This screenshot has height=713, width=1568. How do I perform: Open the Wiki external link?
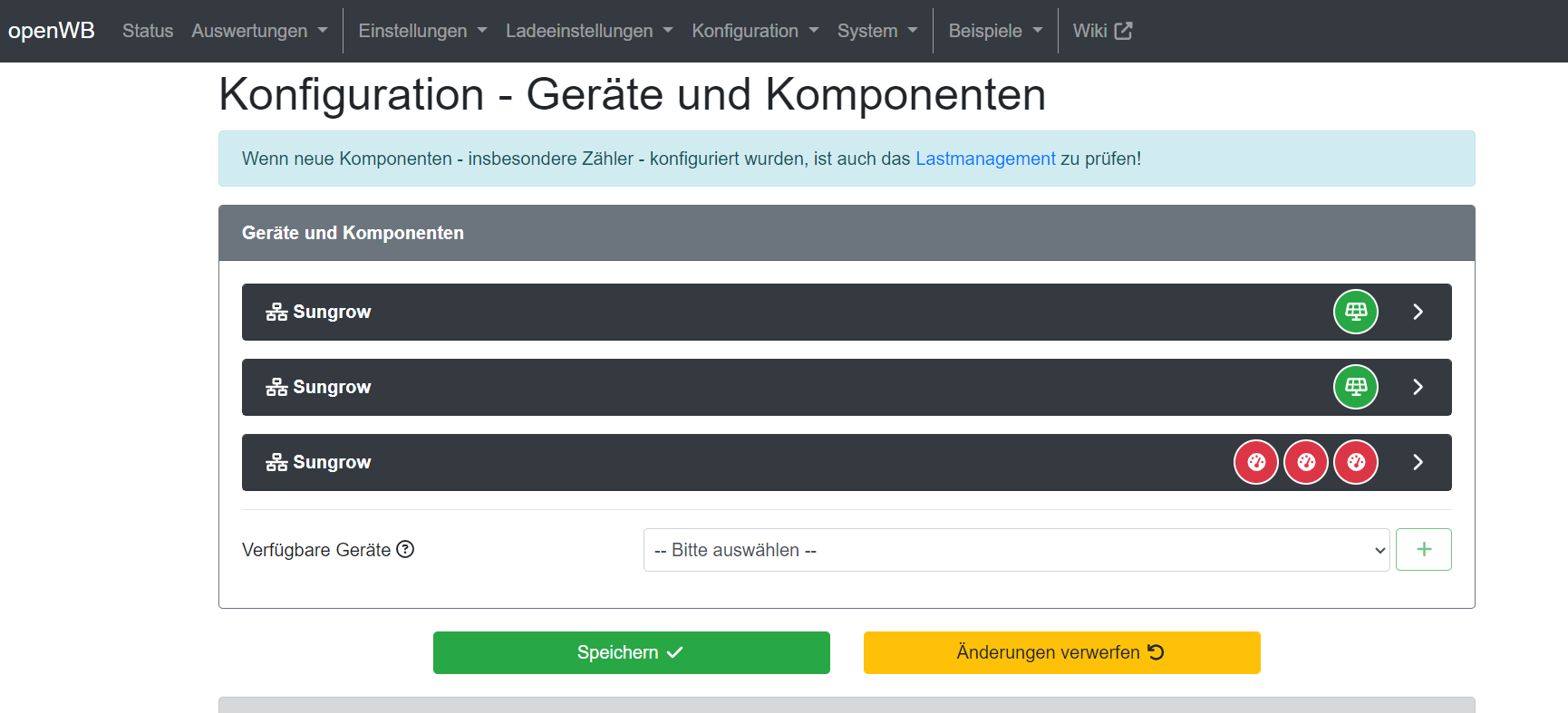click(x=1102, y=31)
